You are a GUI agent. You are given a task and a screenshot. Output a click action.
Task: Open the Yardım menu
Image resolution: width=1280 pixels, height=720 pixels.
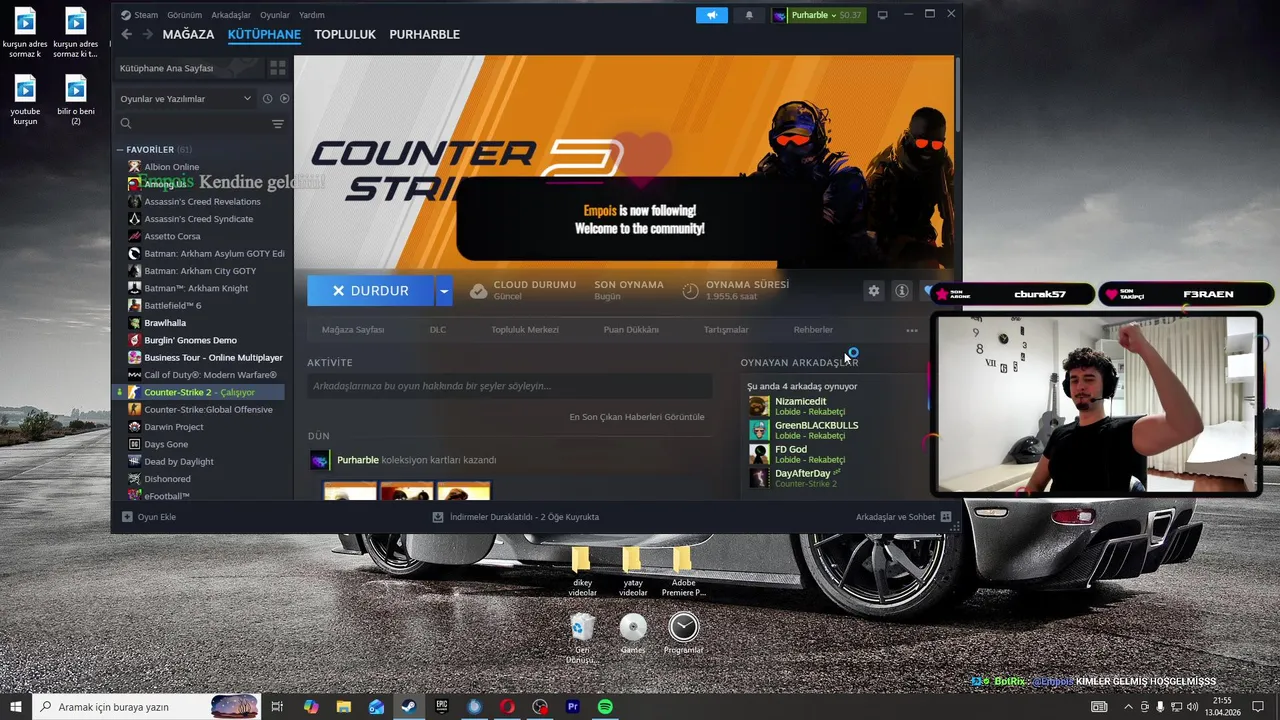312,15
